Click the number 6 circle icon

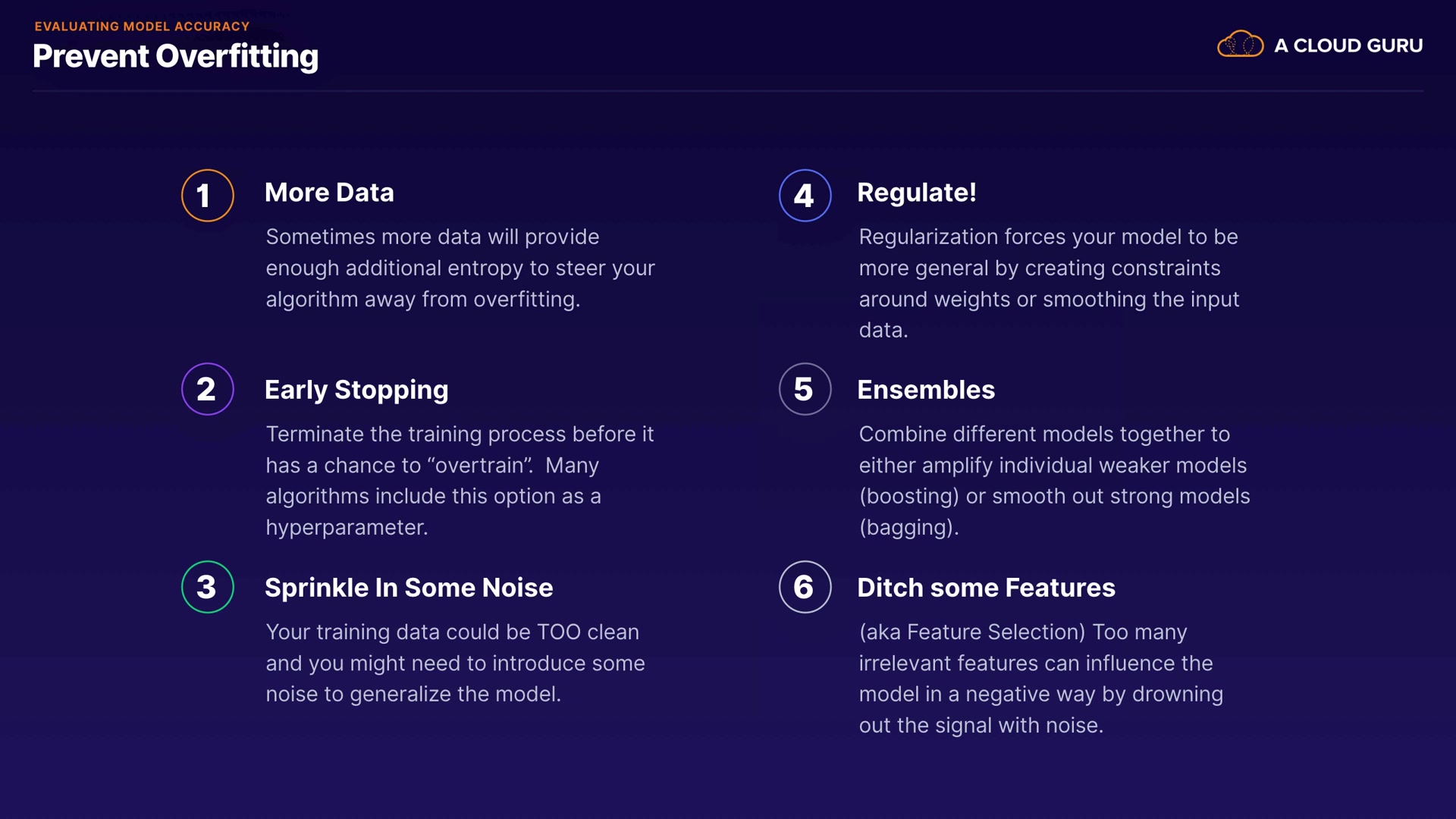point(805,587)
